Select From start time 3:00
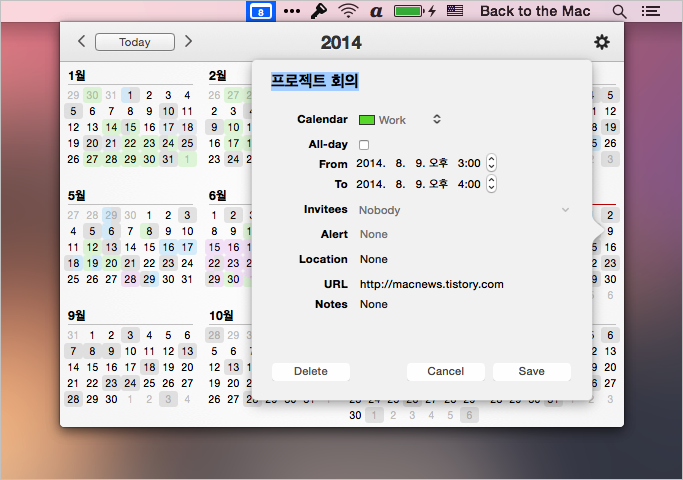683x480 pixels. [469, 163]
